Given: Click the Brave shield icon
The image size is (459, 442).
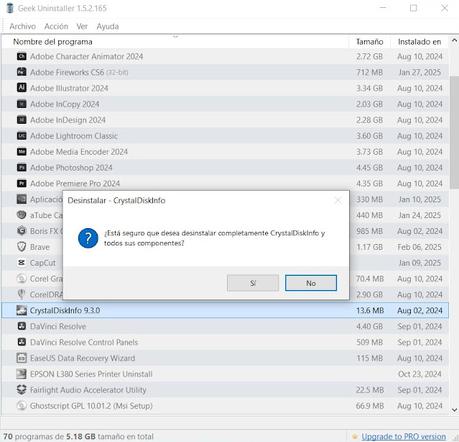Looking at the screenshot, I should point(21,247).
